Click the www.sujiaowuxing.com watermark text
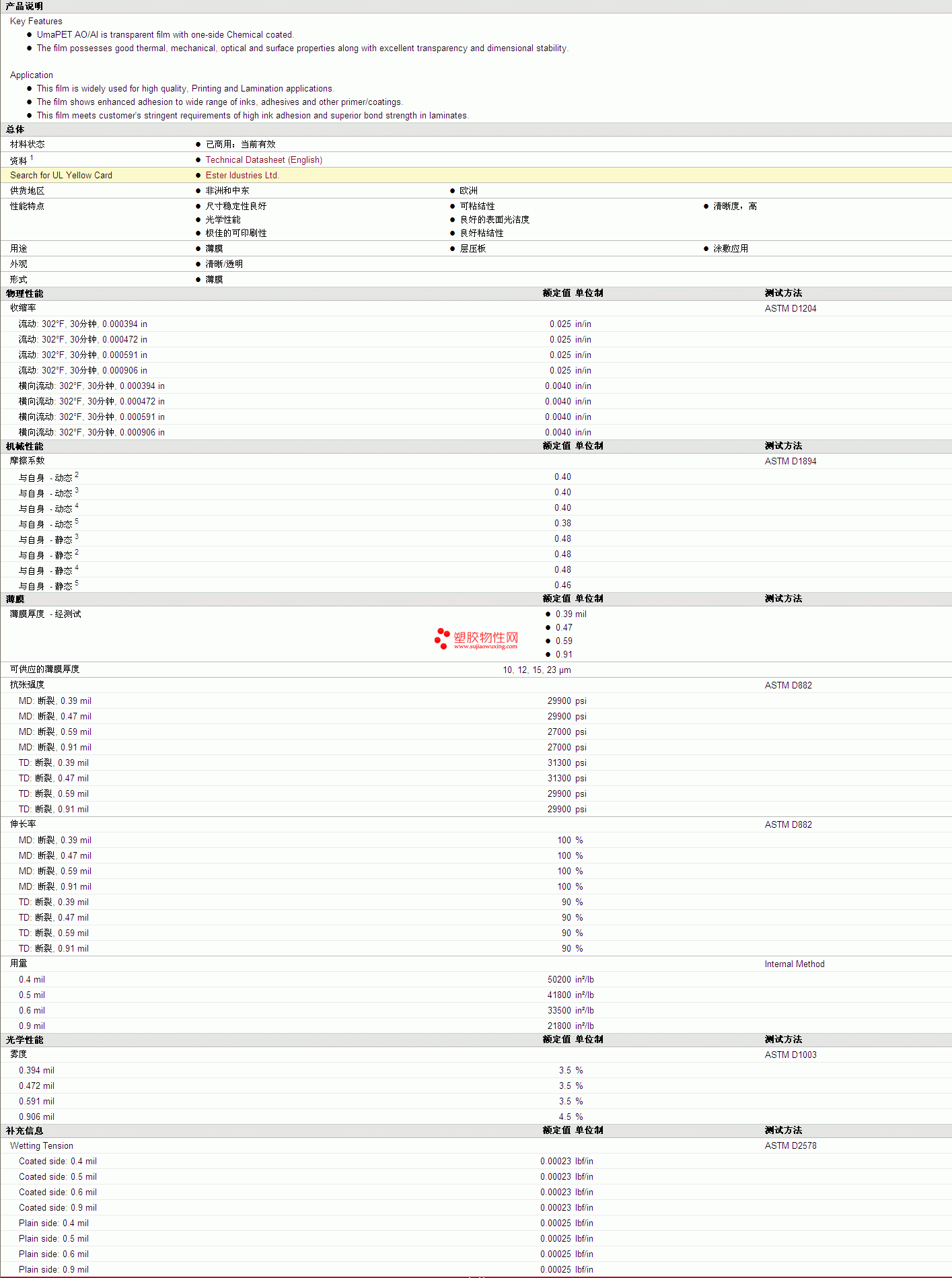This screenshot has height=1278, width=952. pos(485,647)
